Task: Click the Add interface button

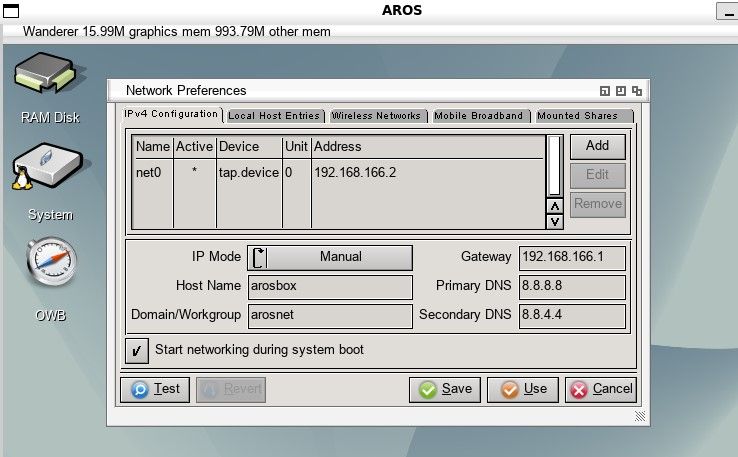Action: point(598,146)
